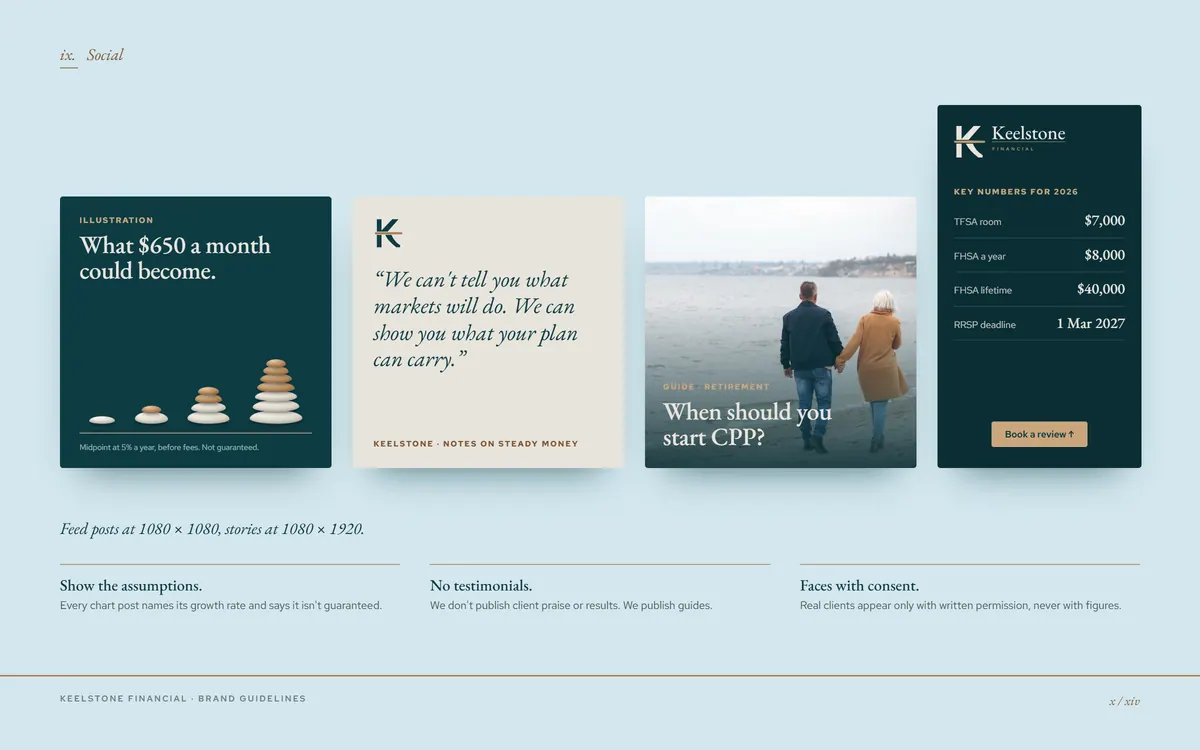
Task: Click the '$7,000' value
Action: (1105, 220)
